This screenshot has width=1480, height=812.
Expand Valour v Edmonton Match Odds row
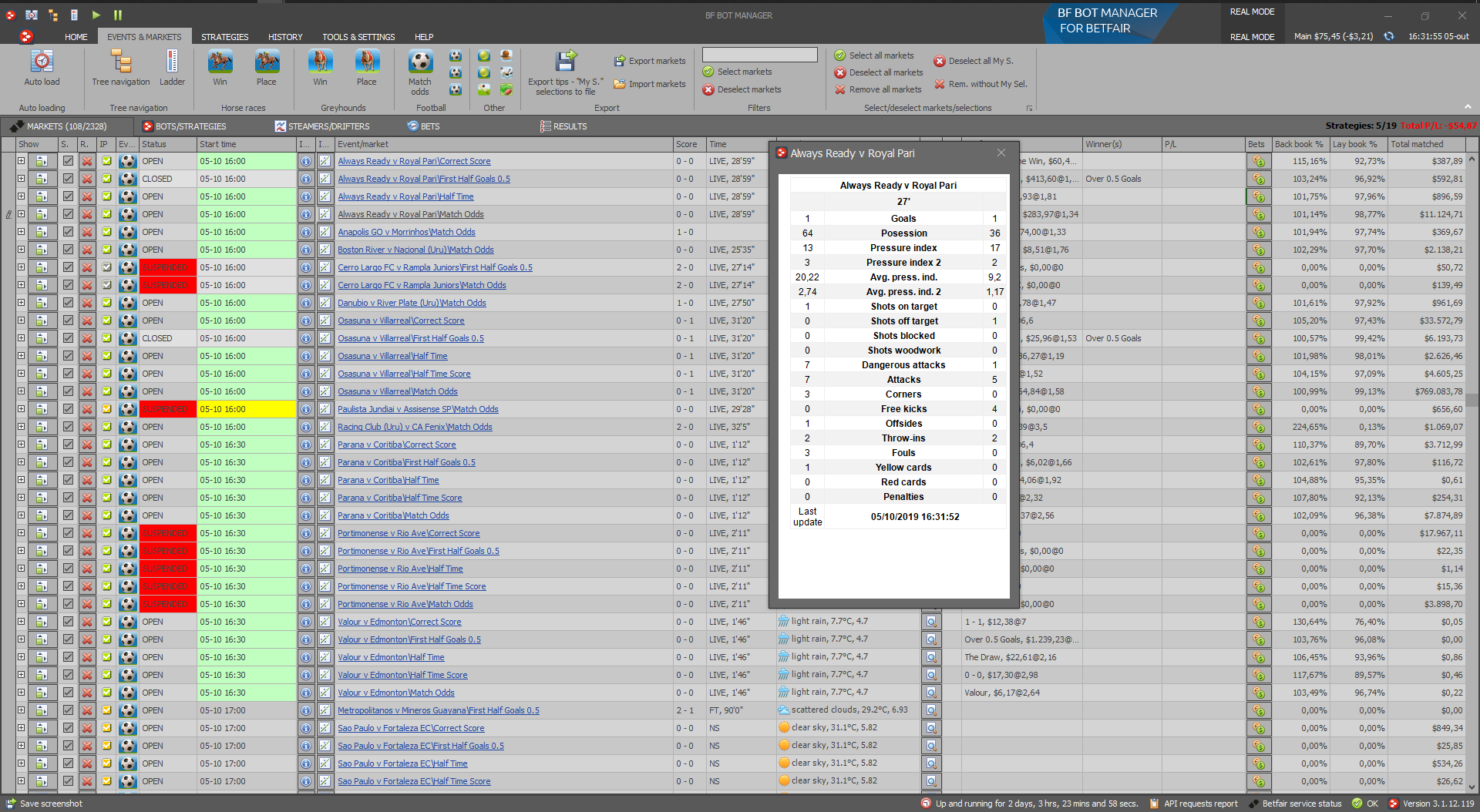click(x=21, y=693)
